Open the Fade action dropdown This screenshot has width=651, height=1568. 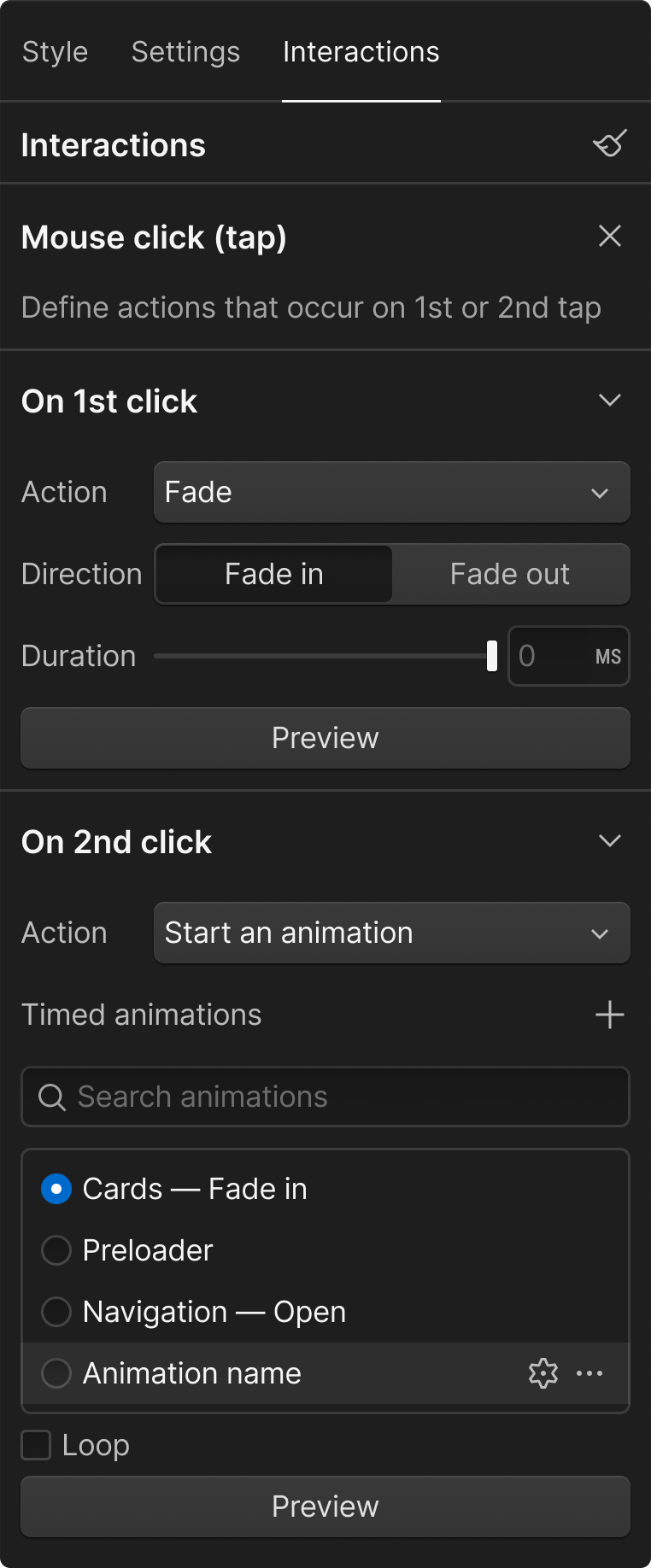tap(392, 492)
